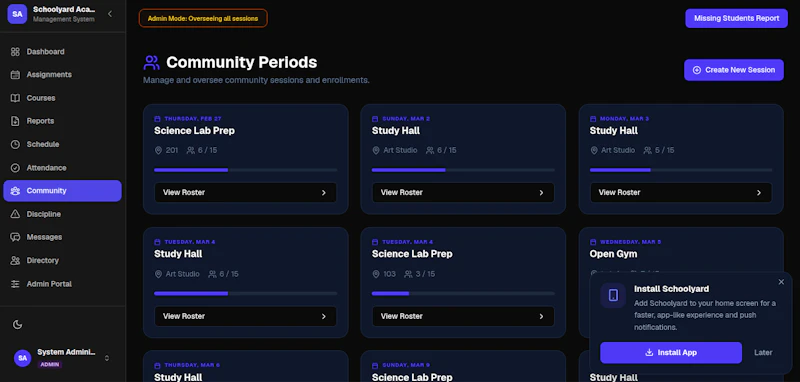Image resolution: width=800 pixels, height=382 pixels.
Task: Click the Courses book icon
Action: tap(15, 98)
